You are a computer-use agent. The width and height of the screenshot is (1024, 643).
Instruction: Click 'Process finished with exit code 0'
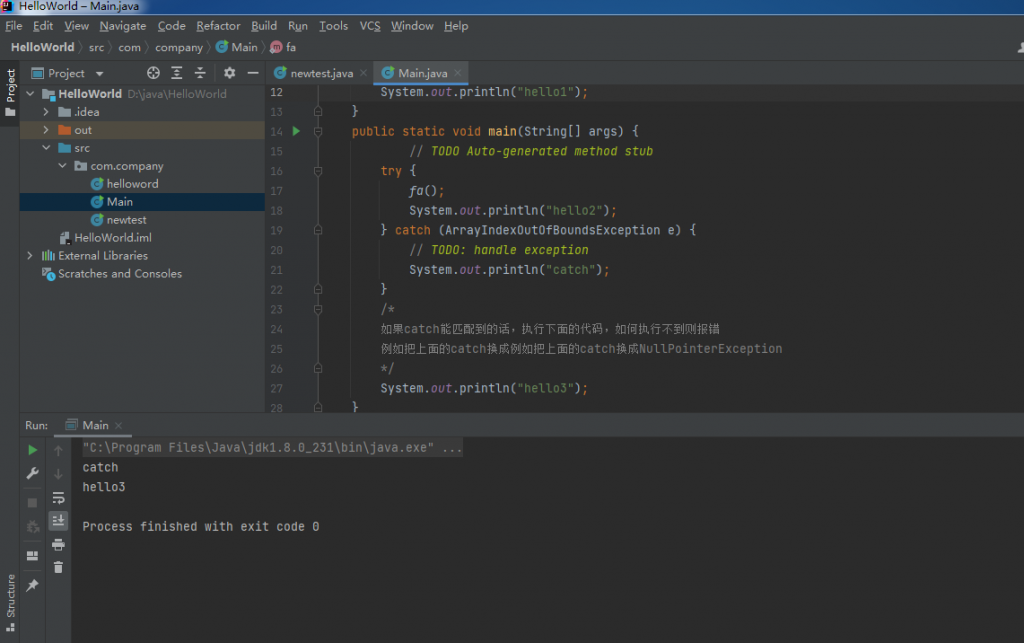(200, 527)
